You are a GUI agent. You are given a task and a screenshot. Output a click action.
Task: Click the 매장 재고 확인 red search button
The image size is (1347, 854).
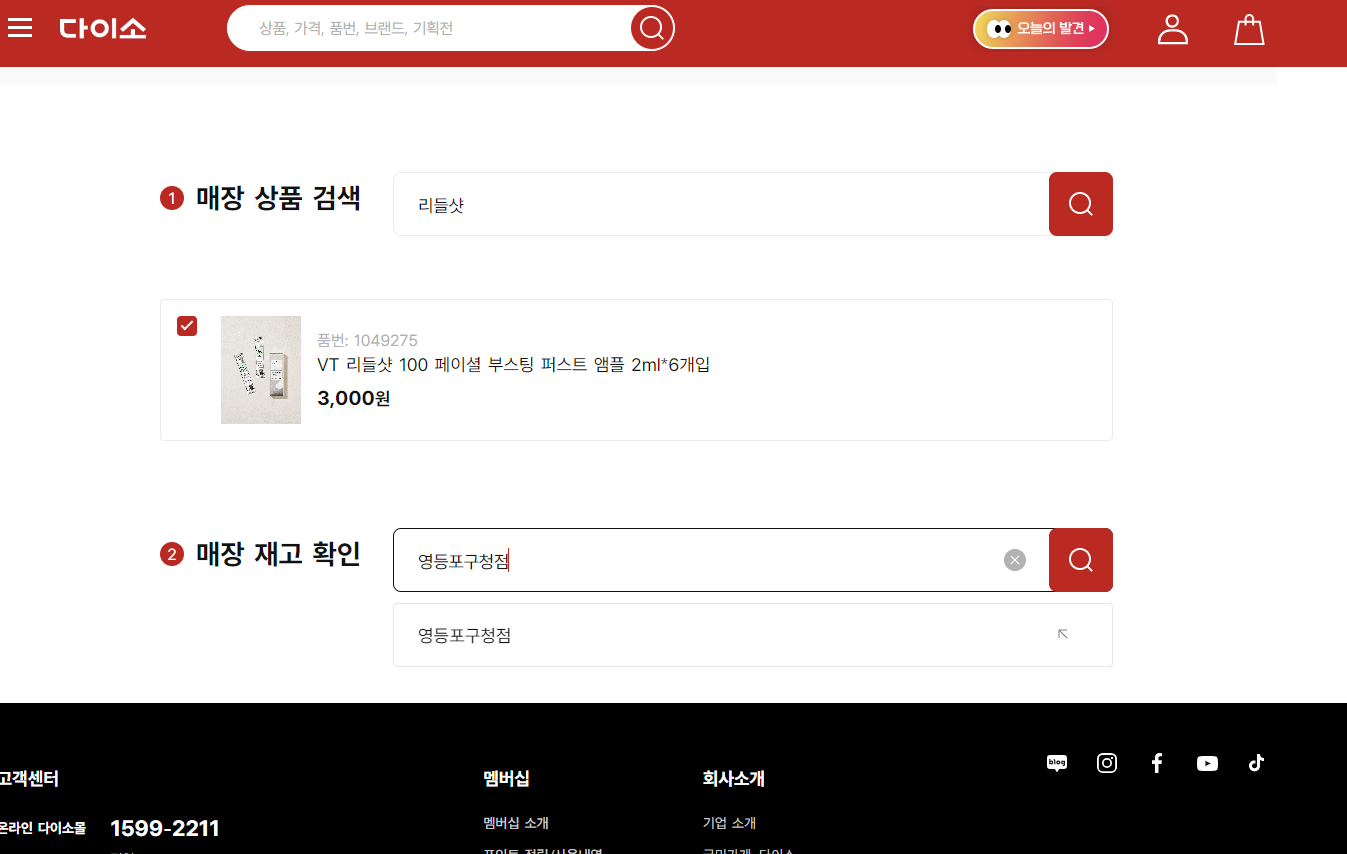(1080, 560)
